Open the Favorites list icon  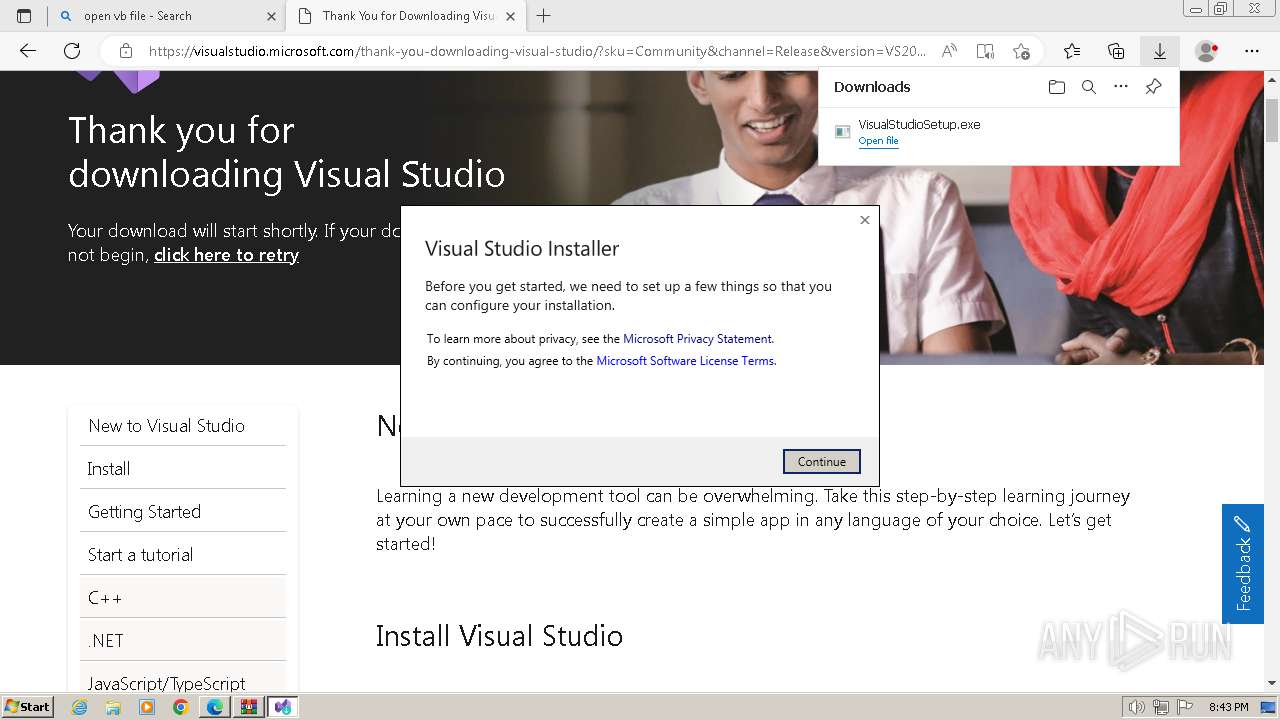point(1072,51)
